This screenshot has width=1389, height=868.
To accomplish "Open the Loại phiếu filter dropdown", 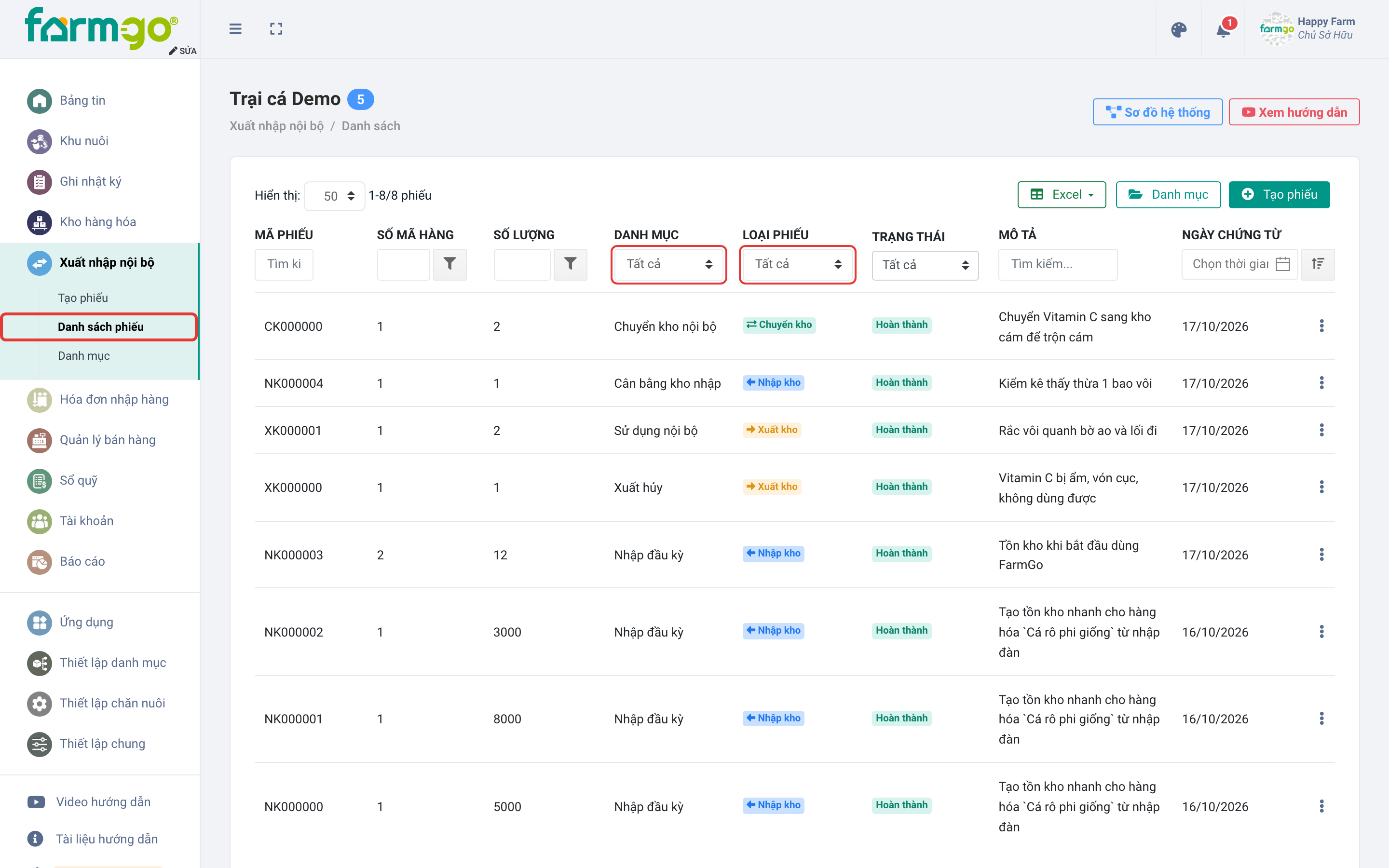I will point(797,264).
